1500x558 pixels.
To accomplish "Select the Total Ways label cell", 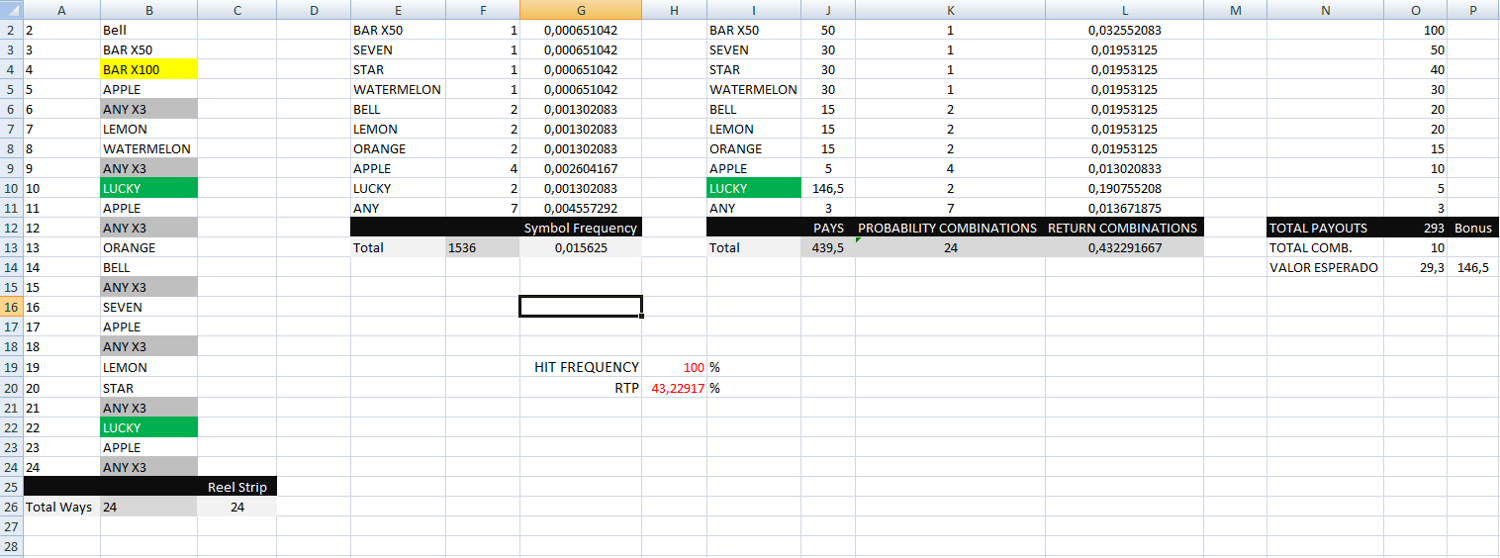I will (x=60, y=507).
